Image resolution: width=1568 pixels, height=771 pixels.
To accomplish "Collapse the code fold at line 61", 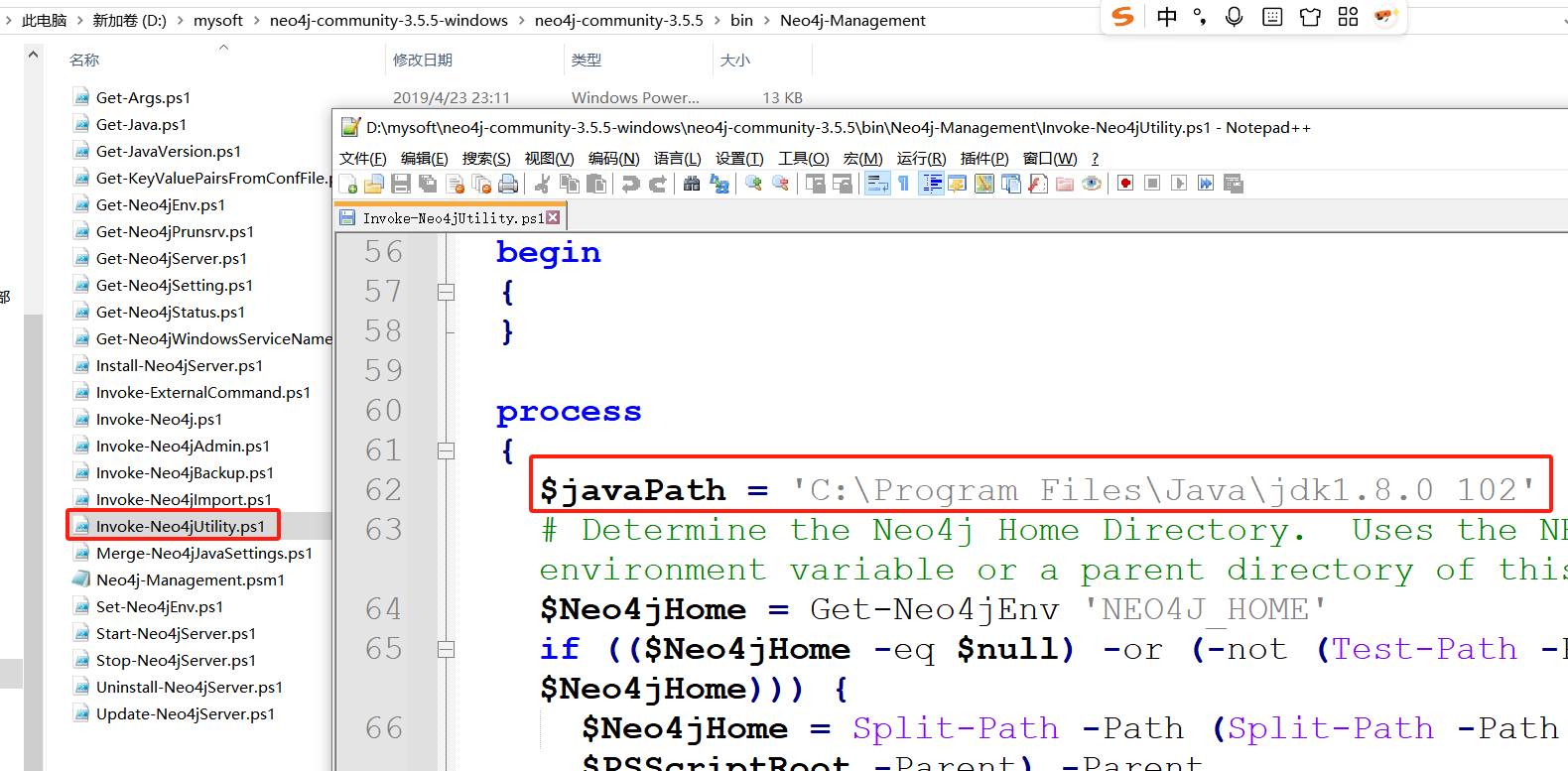I will pyautogui.click(x=446, y=450).
